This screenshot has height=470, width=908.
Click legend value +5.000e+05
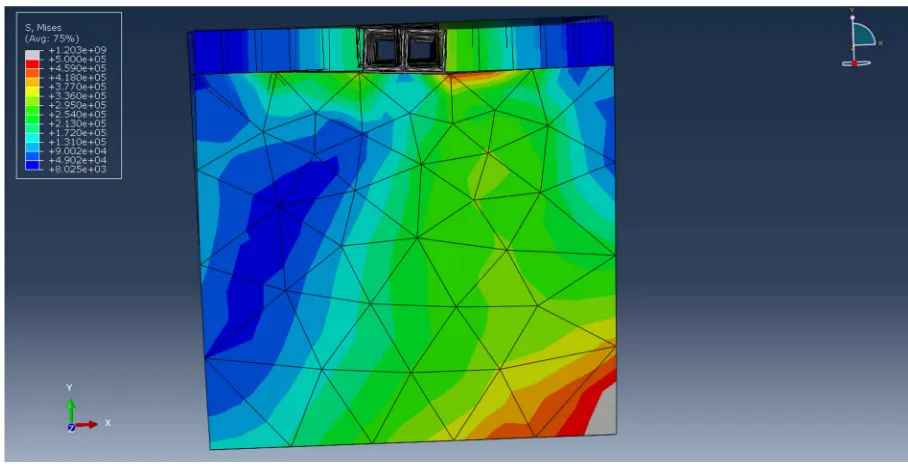click(x=77, y=59)
